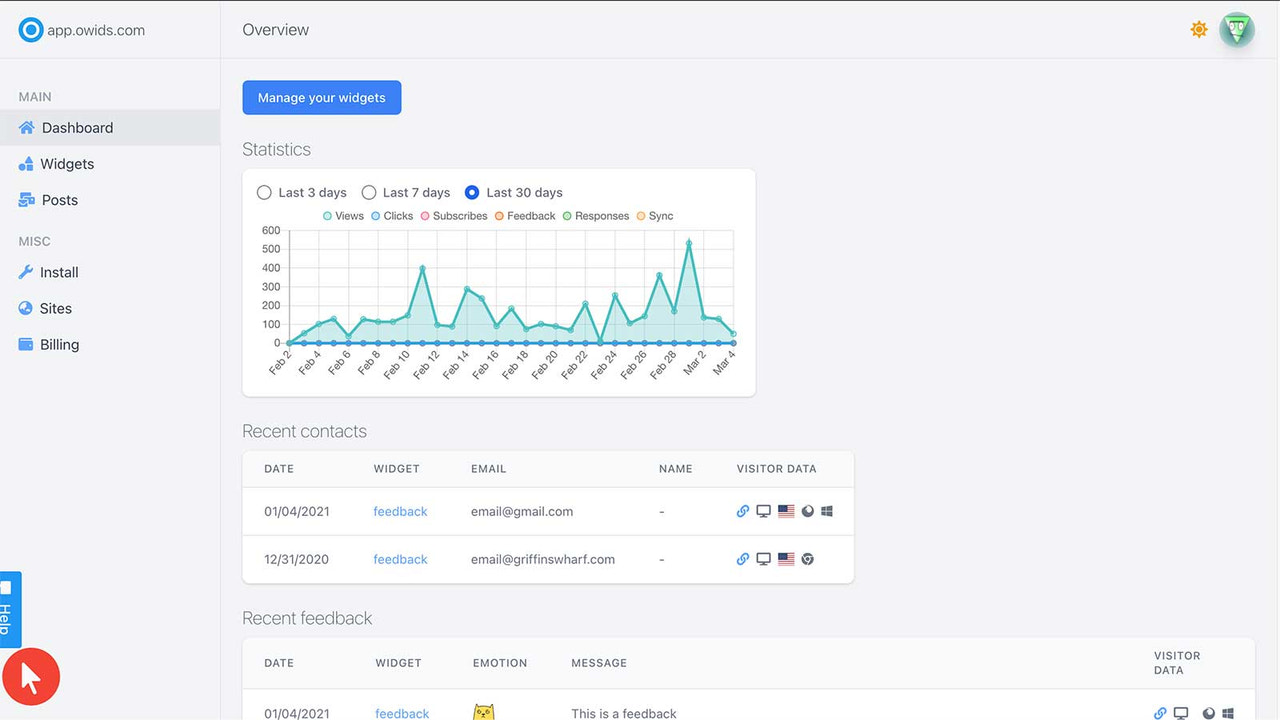This screenshot has width=1280, height=720.
Task: Click the Chrome browser icon for email@griffinswharf.com
Action: click(x=807, y=559)
